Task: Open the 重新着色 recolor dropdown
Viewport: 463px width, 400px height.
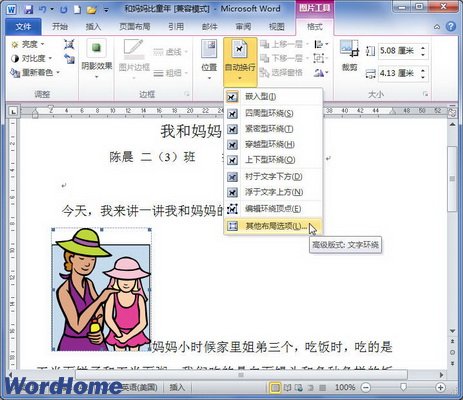Action: click(36, 72)
